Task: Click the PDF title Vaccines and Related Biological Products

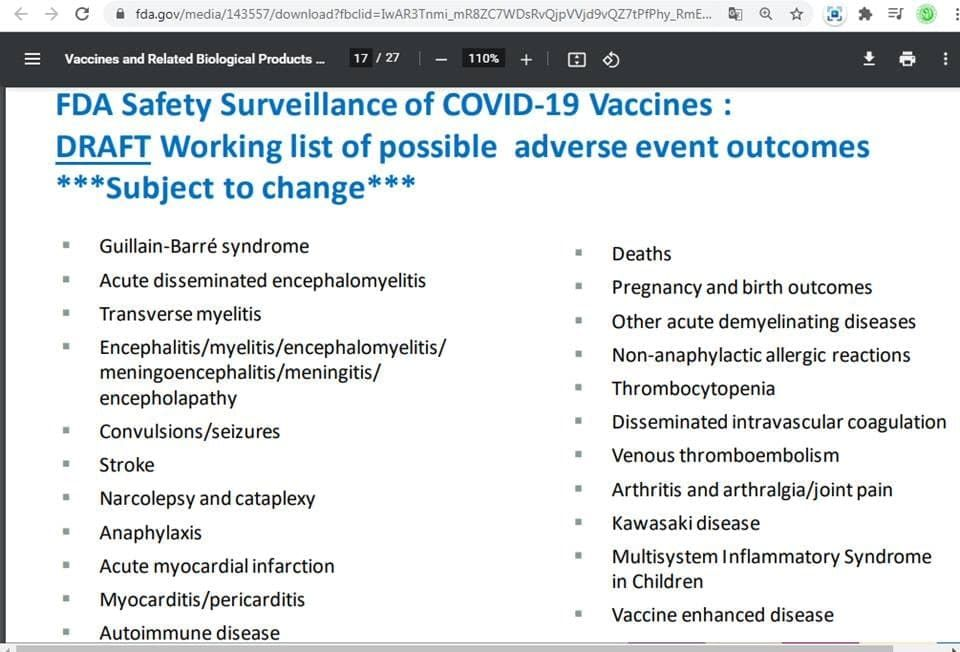Action: click(195, 59)
